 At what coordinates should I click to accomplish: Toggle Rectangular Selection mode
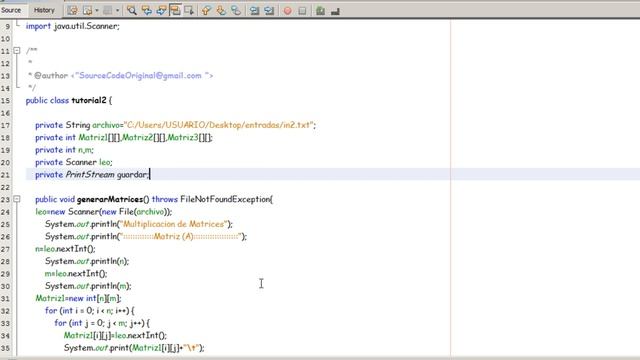(x=189, y=11)
